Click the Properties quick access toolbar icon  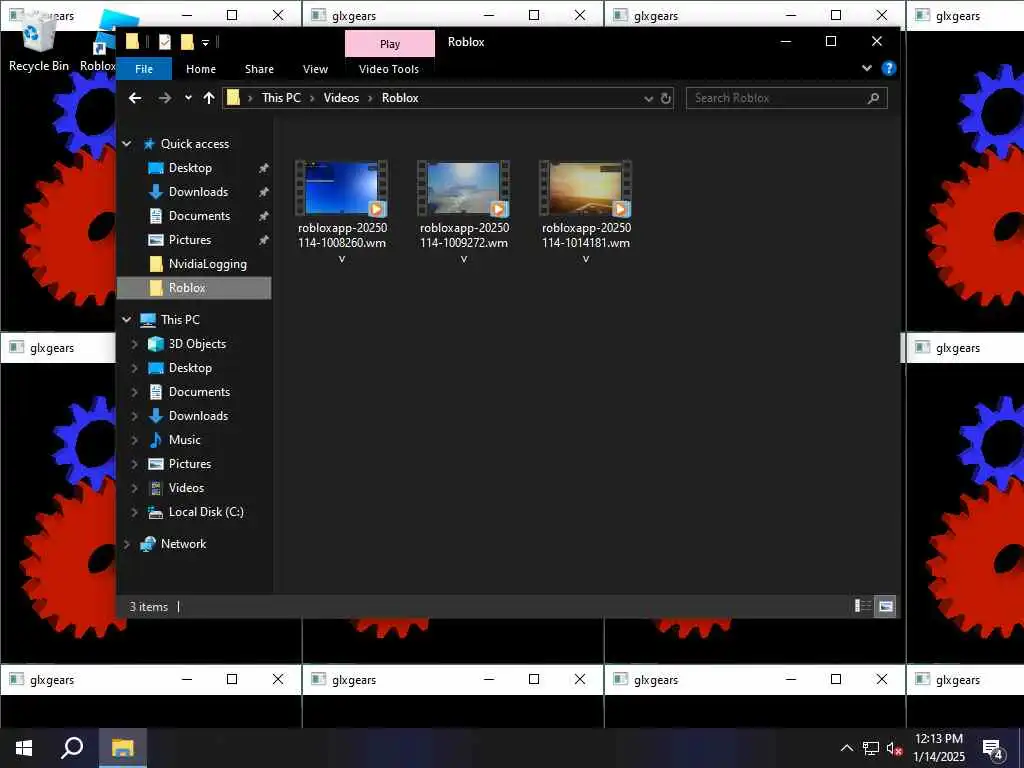coord(165,42)
